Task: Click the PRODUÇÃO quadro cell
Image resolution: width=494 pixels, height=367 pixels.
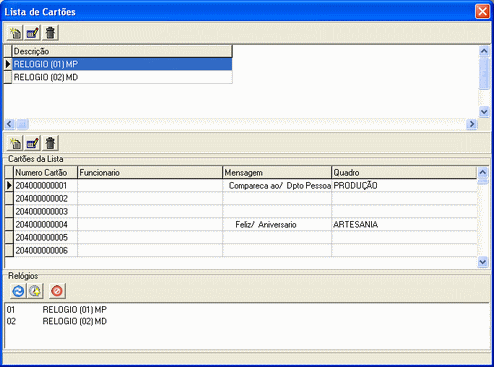Action: click(x=404, y=186)
